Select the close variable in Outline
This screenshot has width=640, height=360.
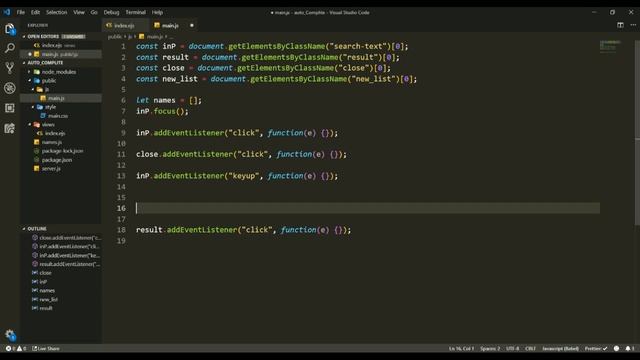point(45,273)
